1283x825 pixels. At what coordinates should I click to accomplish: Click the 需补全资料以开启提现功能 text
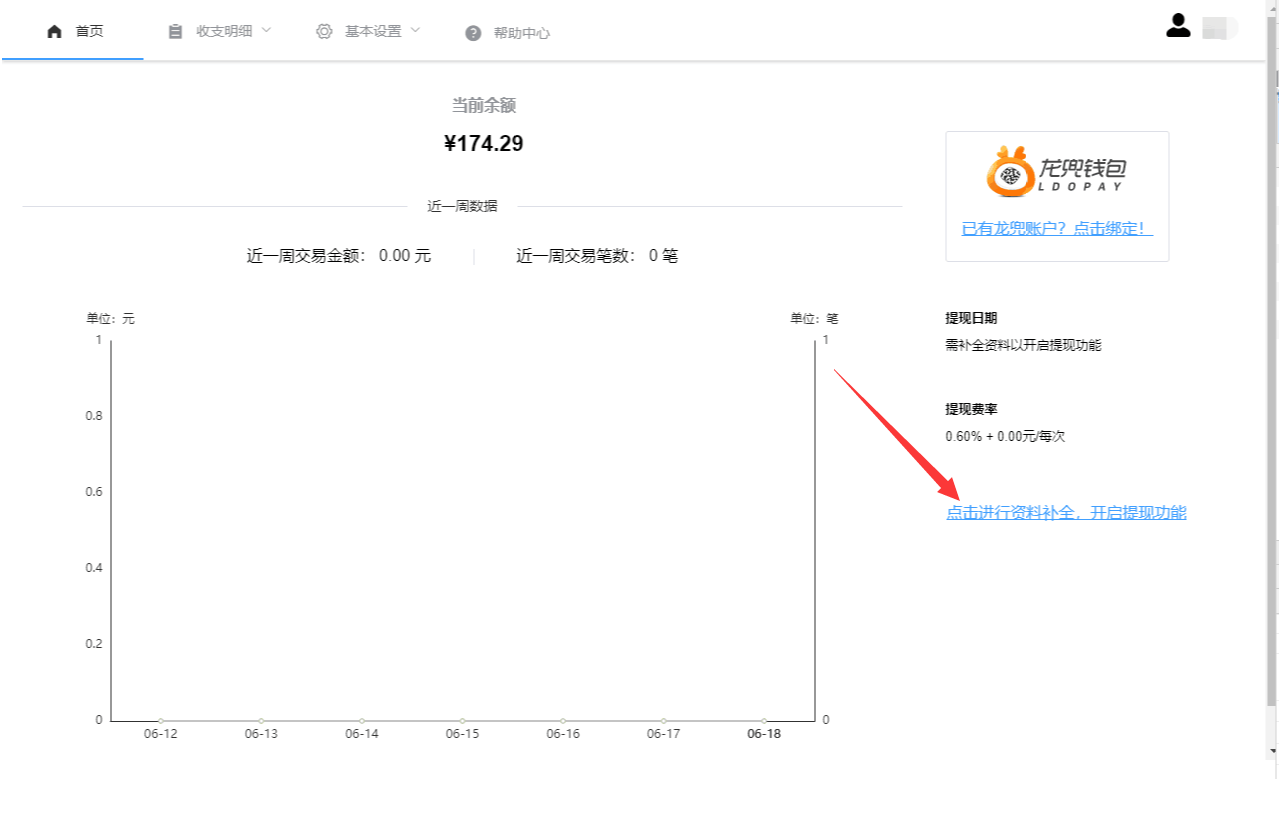(1023, 345)
